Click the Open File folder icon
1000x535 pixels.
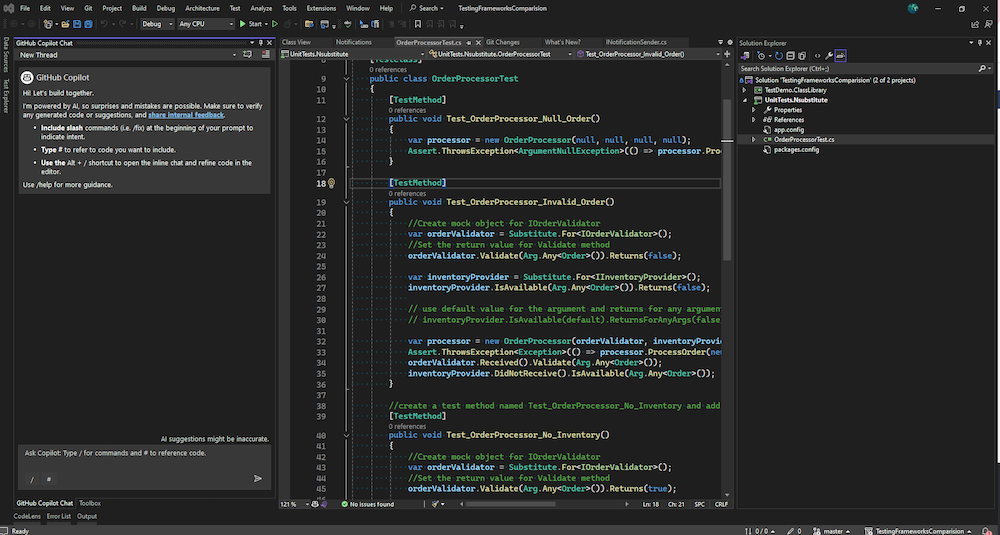65,24
